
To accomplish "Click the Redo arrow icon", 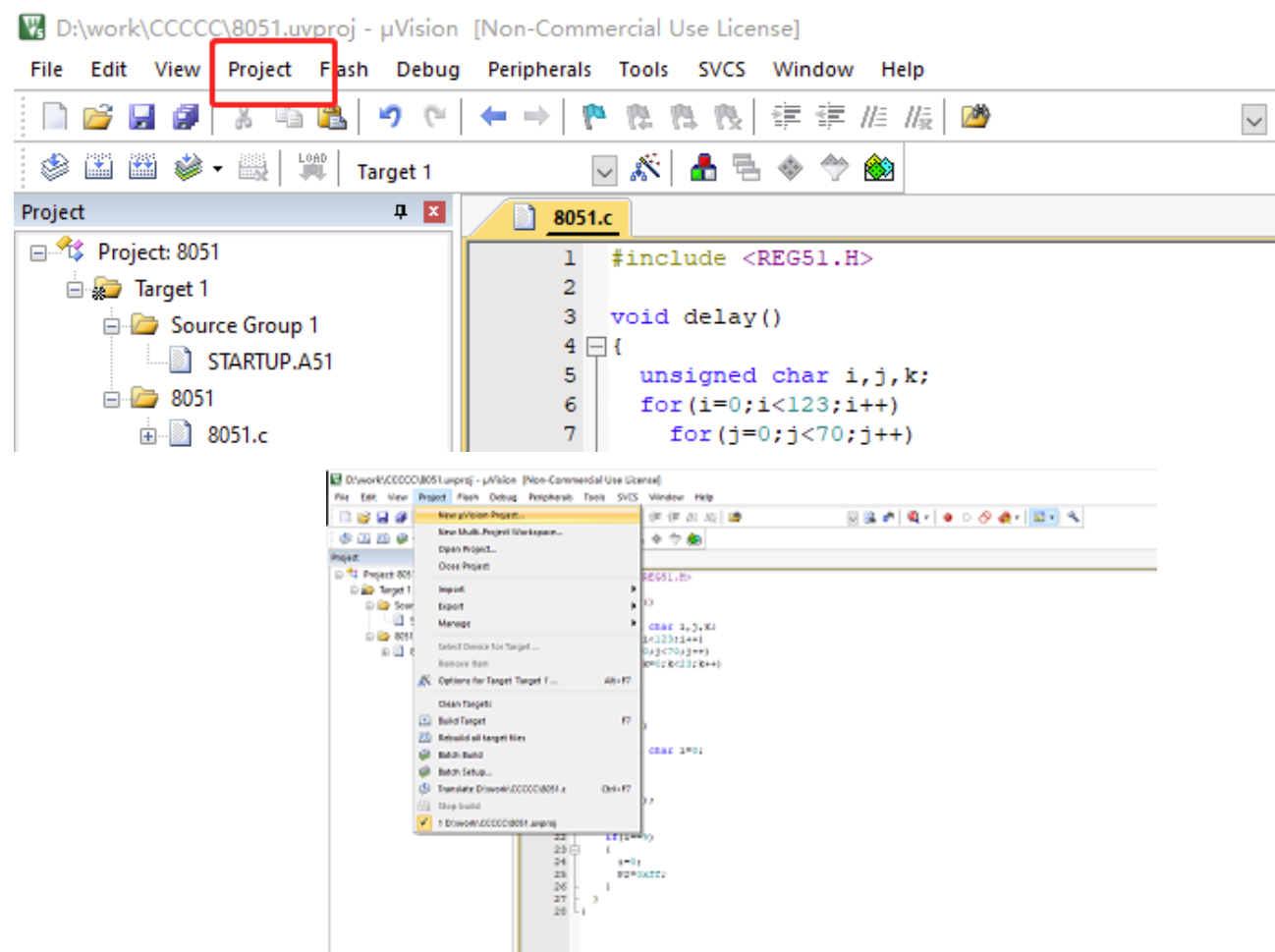I will point(434,117).
